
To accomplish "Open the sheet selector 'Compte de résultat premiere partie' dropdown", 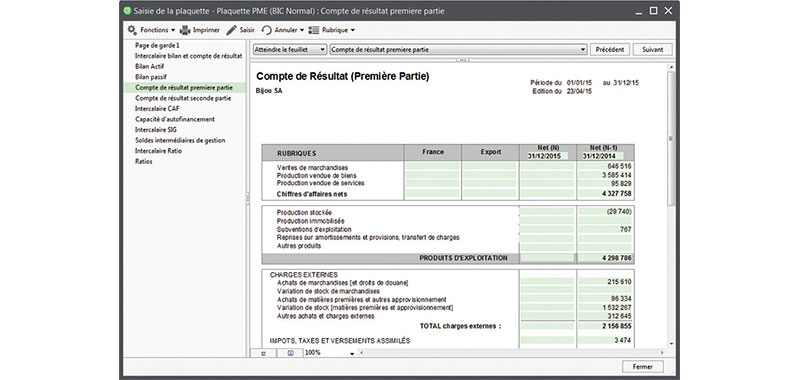I will [x=459, y=50].
